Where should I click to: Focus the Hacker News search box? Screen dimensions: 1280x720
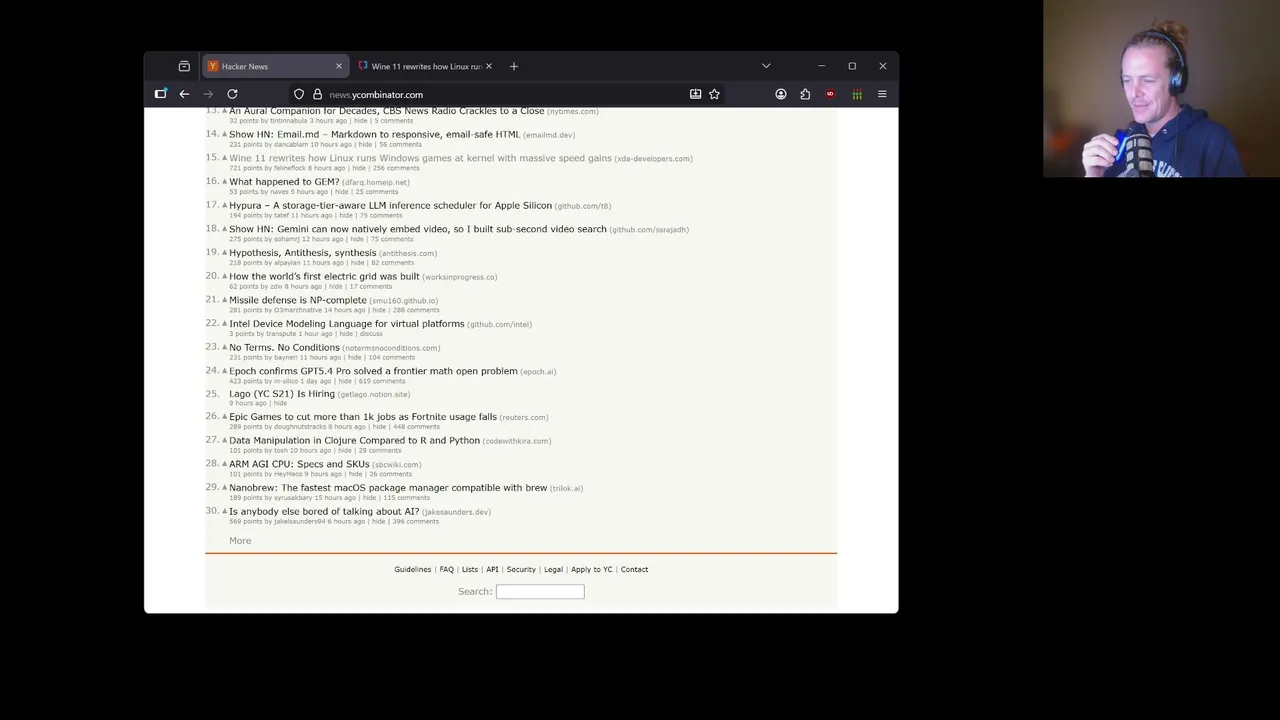click(540, 592)
